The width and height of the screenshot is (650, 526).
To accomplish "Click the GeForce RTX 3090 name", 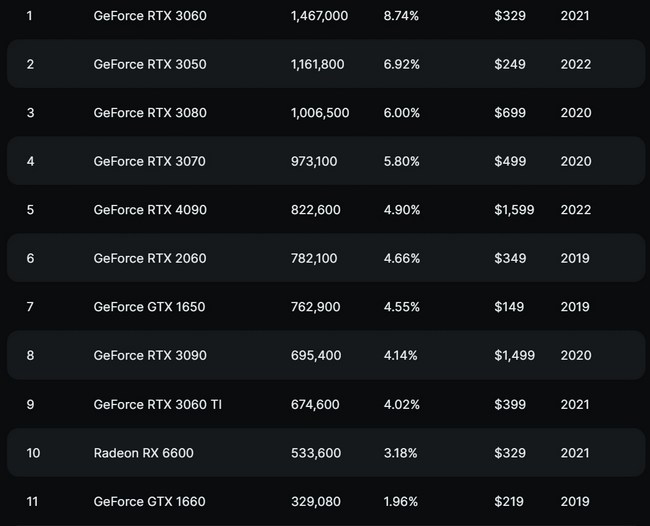I will [x=150, y=356].
